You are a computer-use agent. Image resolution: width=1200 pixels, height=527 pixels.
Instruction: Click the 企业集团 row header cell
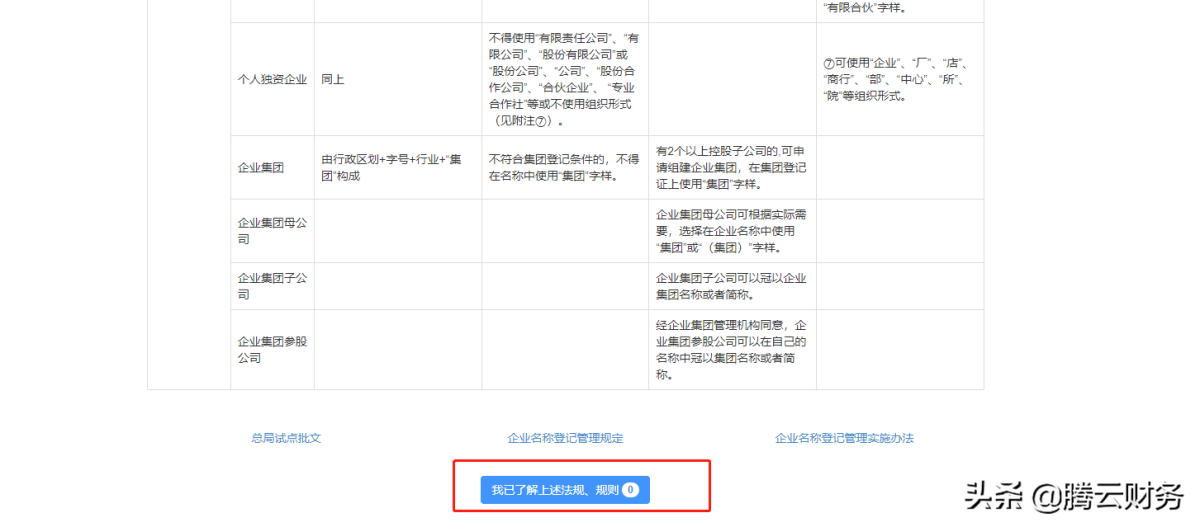pos(261,168)
